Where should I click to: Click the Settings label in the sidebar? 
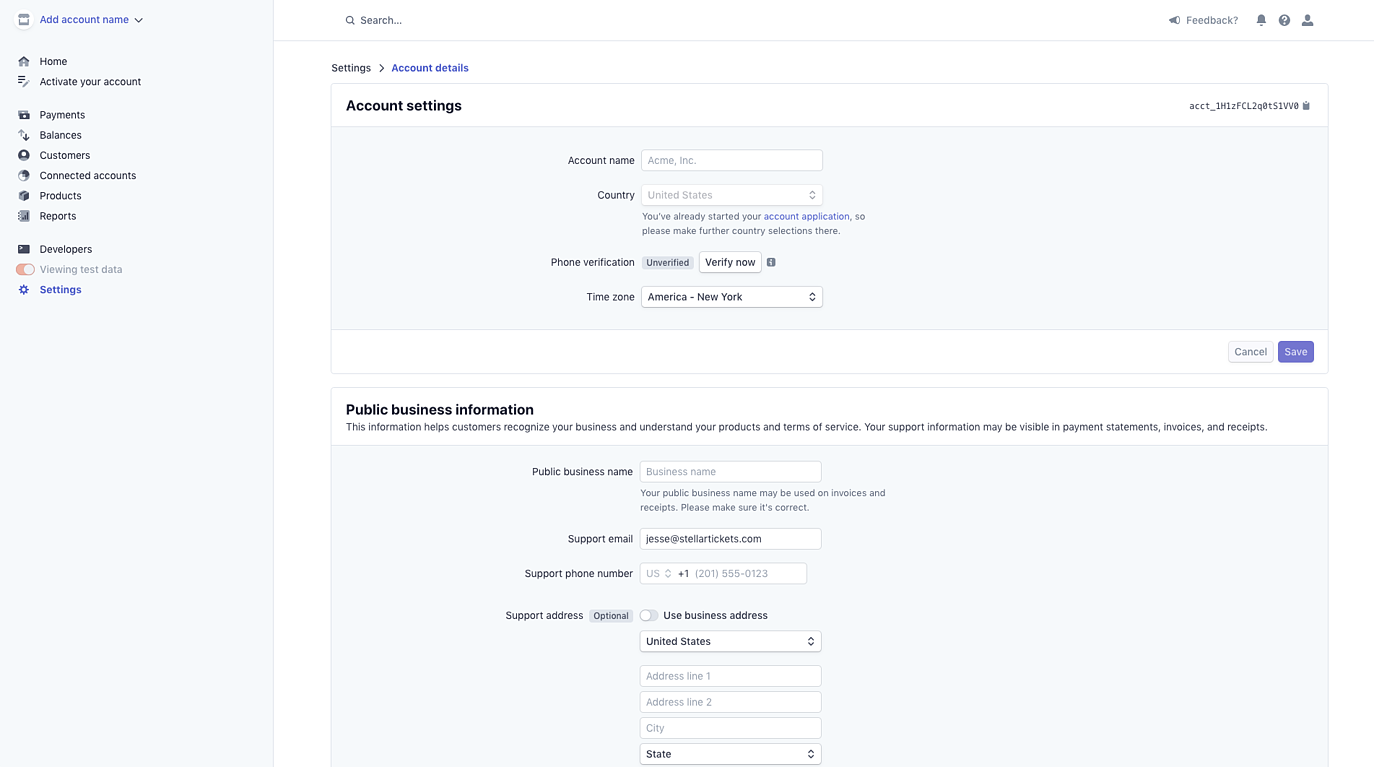tap(60, 290)
